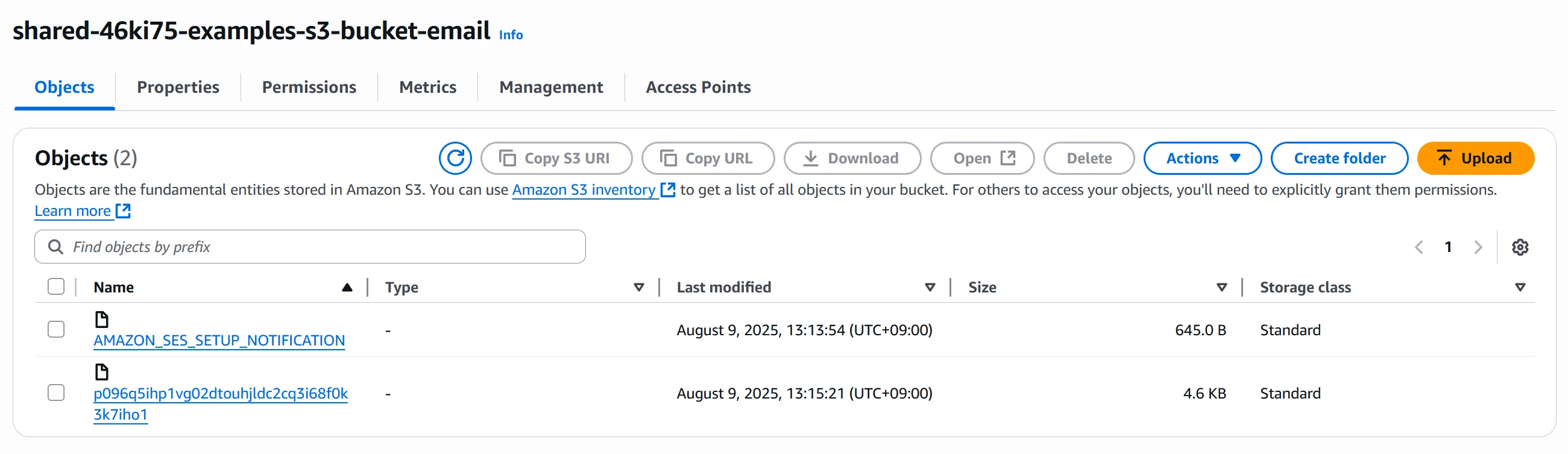Screen dimensions: 1568x454
Task: Switch to the Permissions tab
Action: click(309, 87)
